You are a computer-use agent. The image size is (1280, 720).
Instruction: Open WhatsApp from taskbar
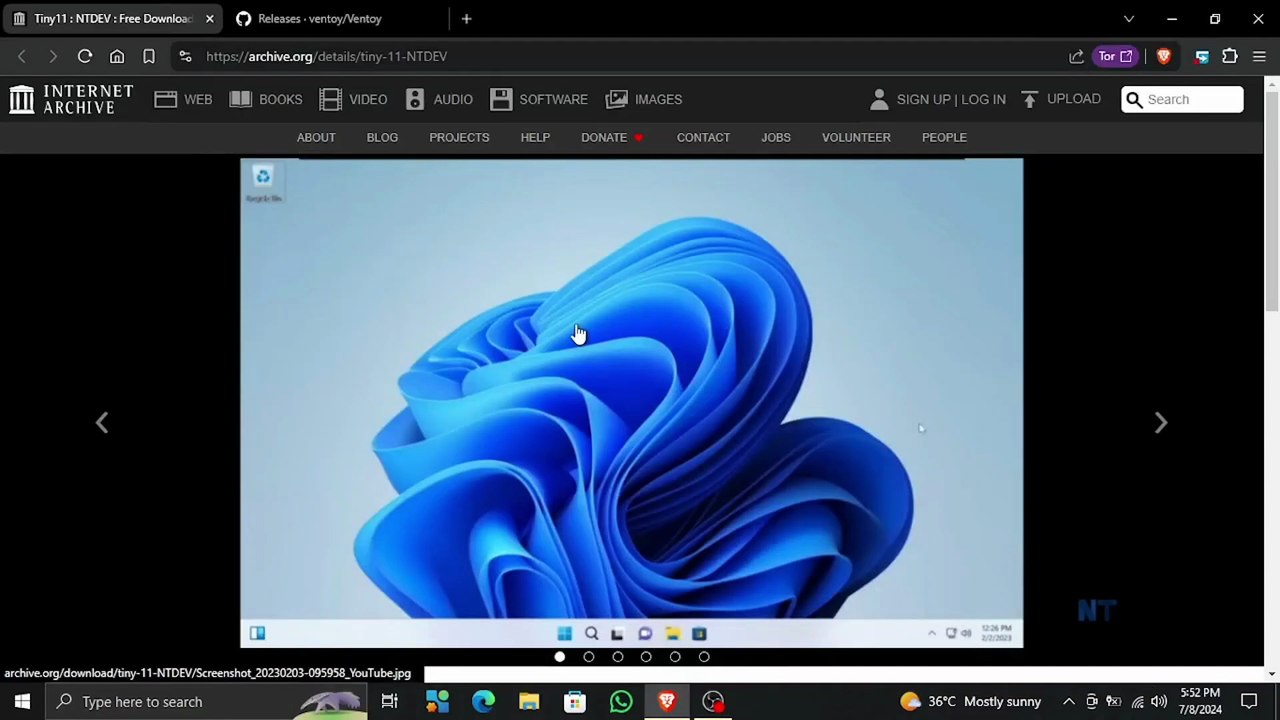pos(621,701)
